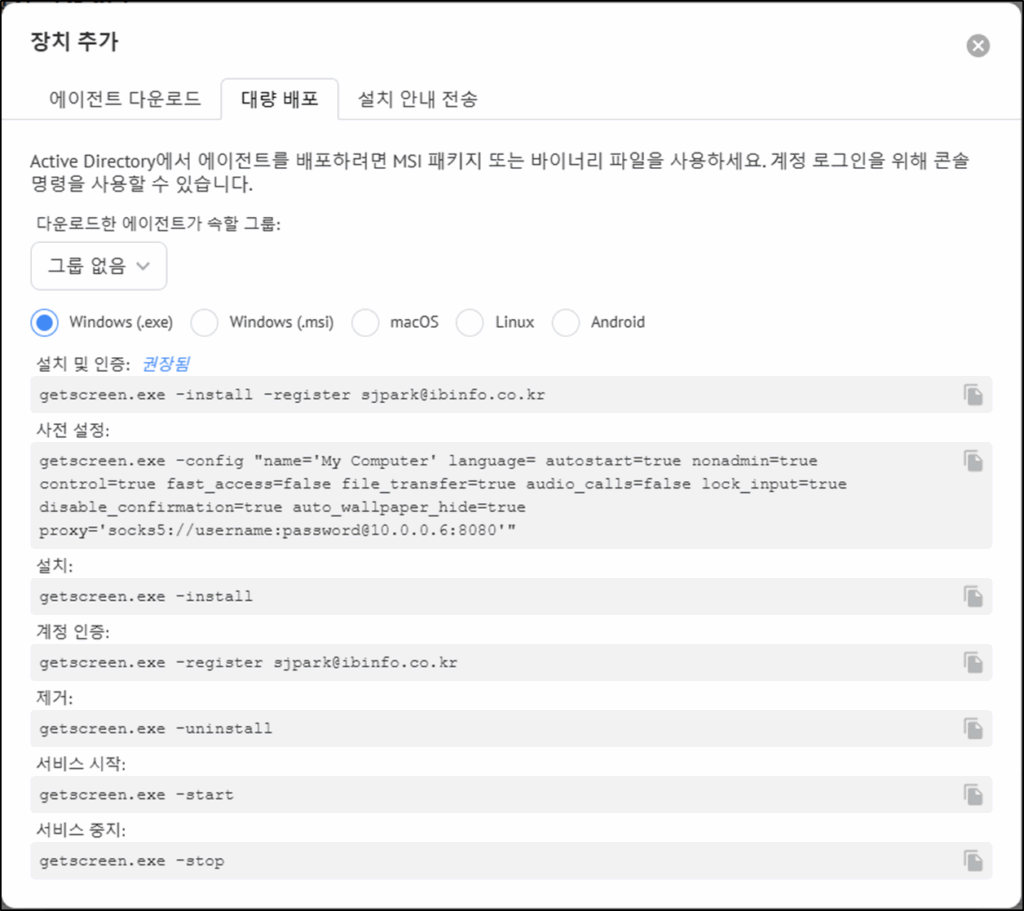Copy the -config preset command
The width and height of the screenshot is (1024, 911).
973,461
